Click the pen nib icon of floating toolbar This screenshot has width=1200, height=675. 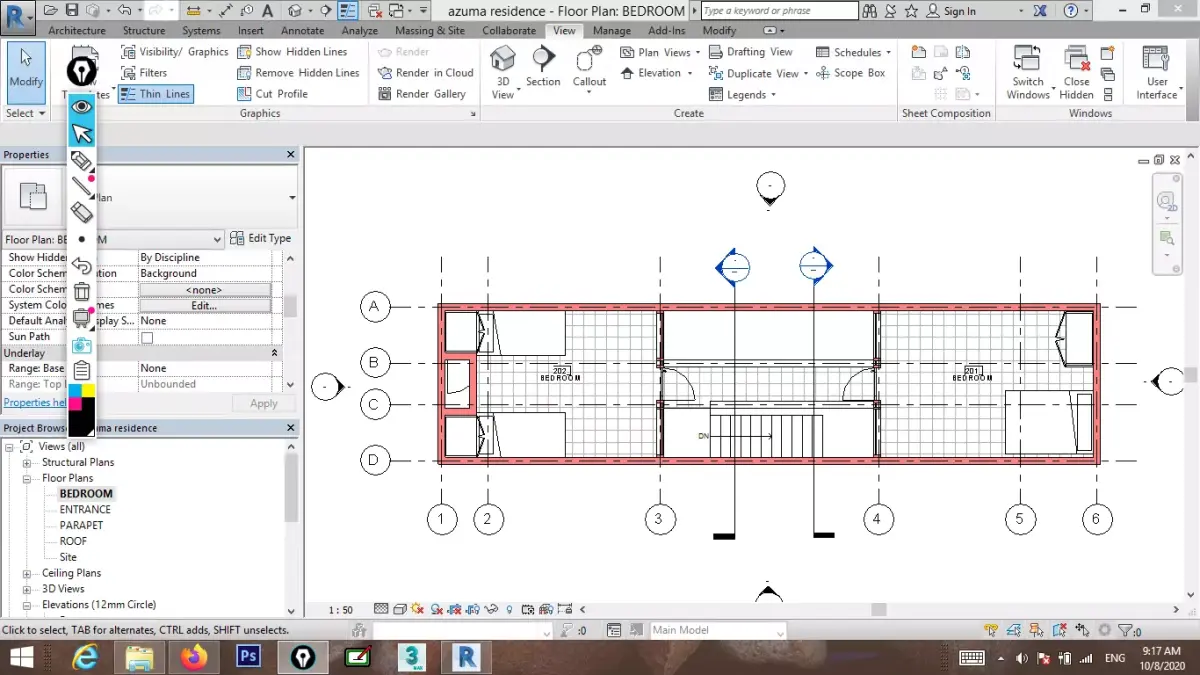81,71
